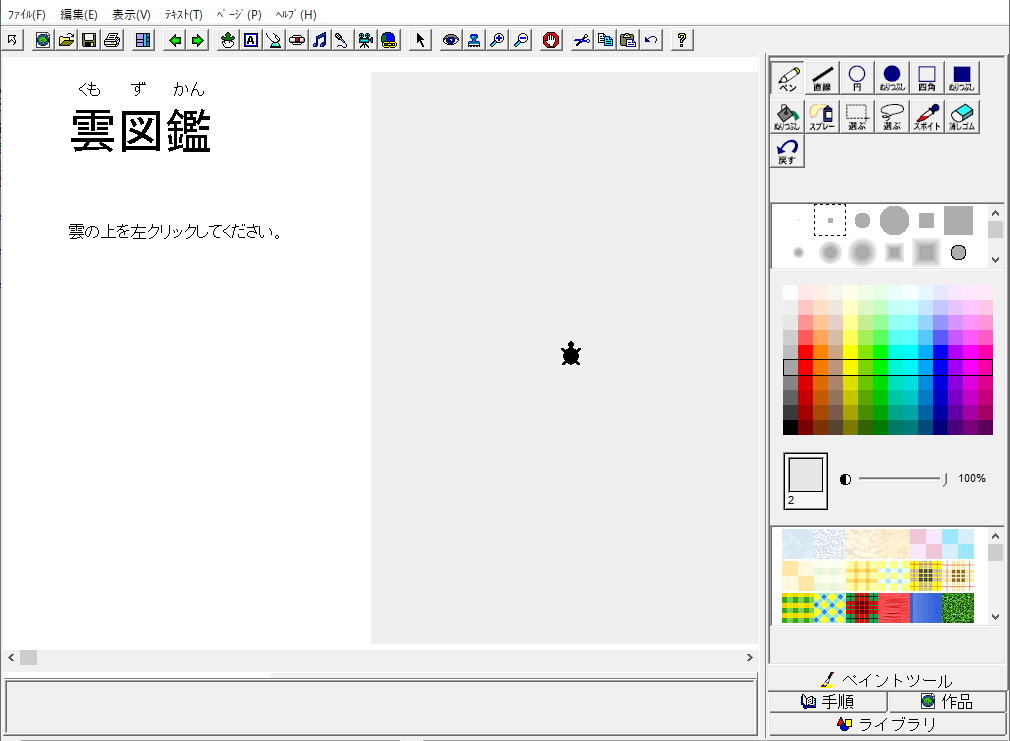Image resolution: width=1010 pixels, height=741 pixels.
Task: Open the ファイル(F) menu
Action: (26, 15)
